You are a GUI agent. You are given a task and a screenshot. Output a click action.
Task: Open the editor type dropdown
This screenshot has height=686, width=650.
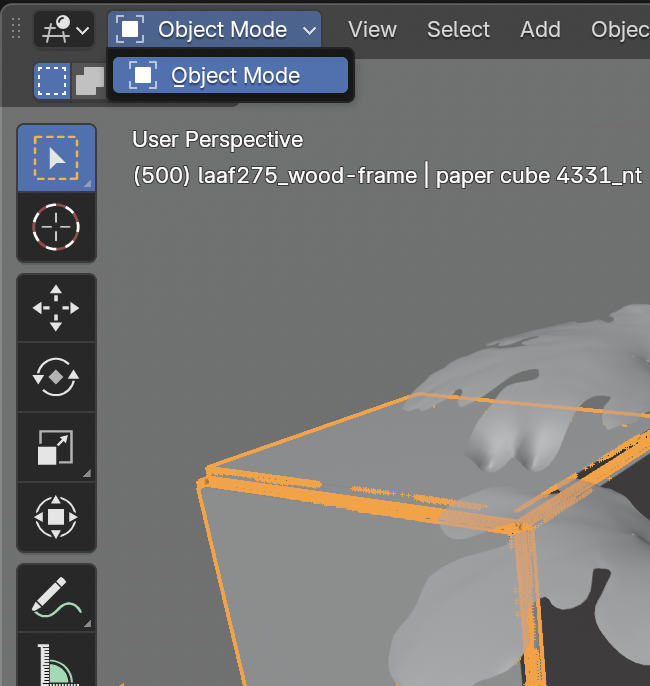coord(64,30)
